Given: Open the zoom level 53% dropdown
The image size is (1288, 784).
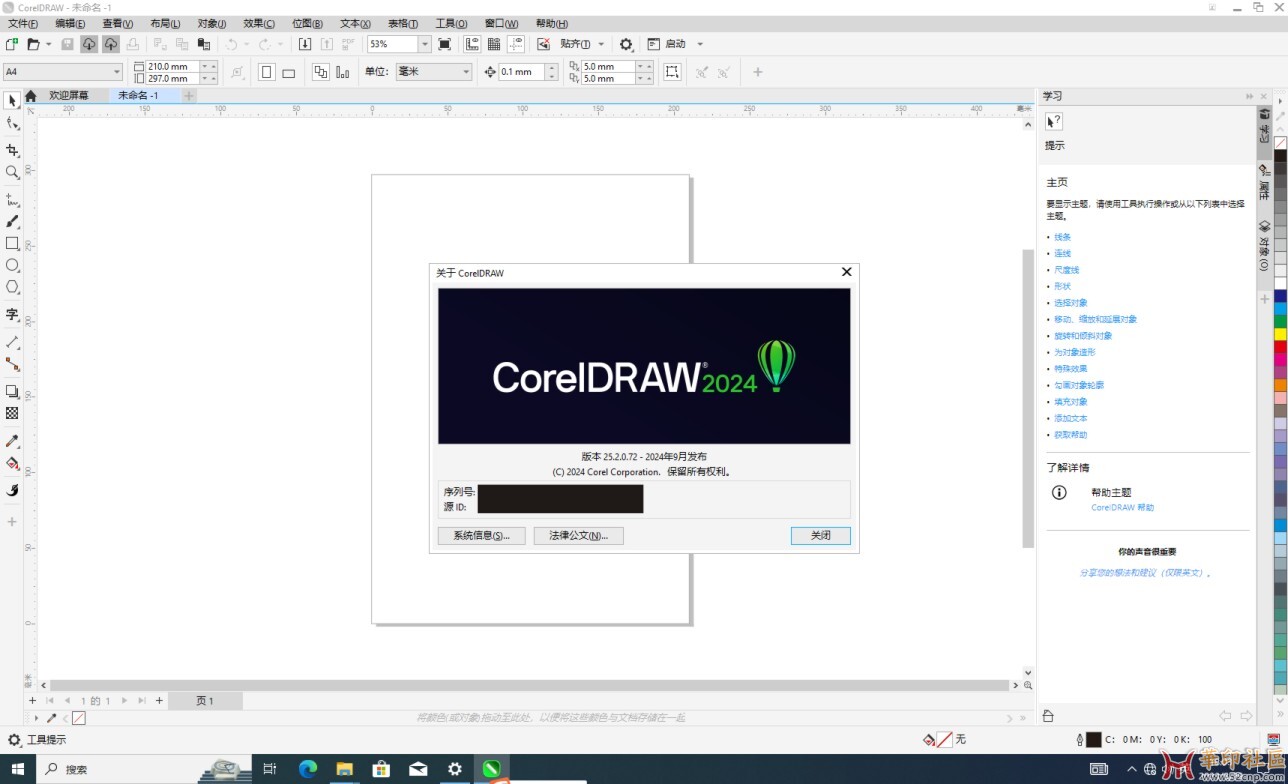Looking at the screenshot, I should (424, 44).
